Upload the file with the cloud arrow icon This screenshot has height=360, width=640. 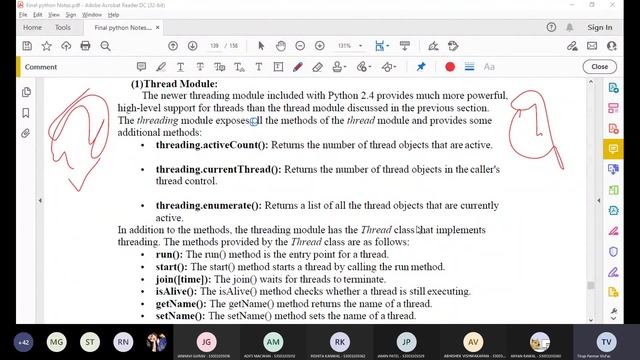pyautogui.click(x=66, y=46)
